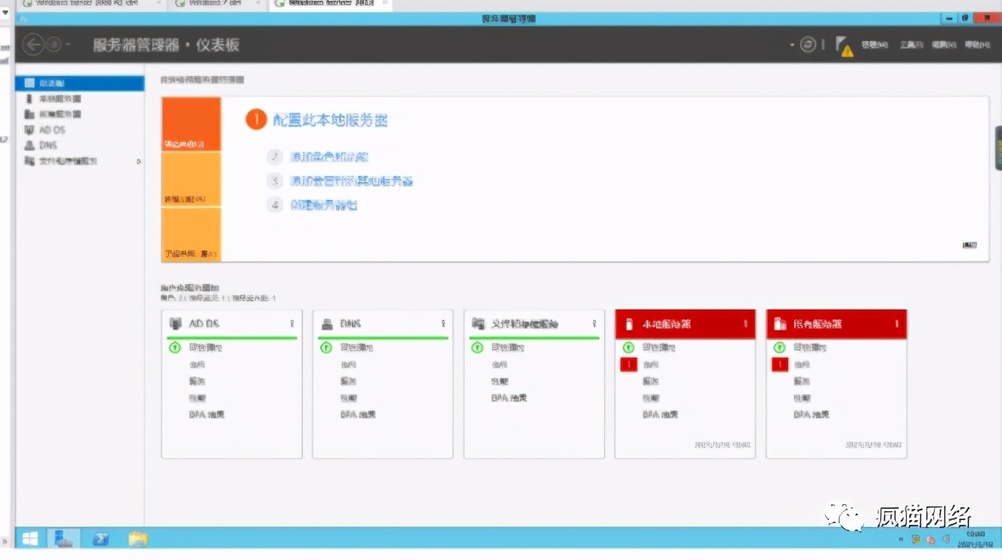Screen dimensions: 1002x560
Task: Click the DNS icon in the left pane
Action: coord(29,145)
